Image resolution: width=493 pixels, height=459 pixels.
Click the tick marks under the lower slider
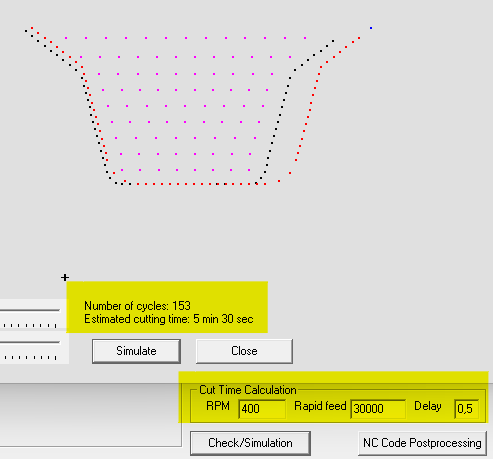tap(29, 357)
